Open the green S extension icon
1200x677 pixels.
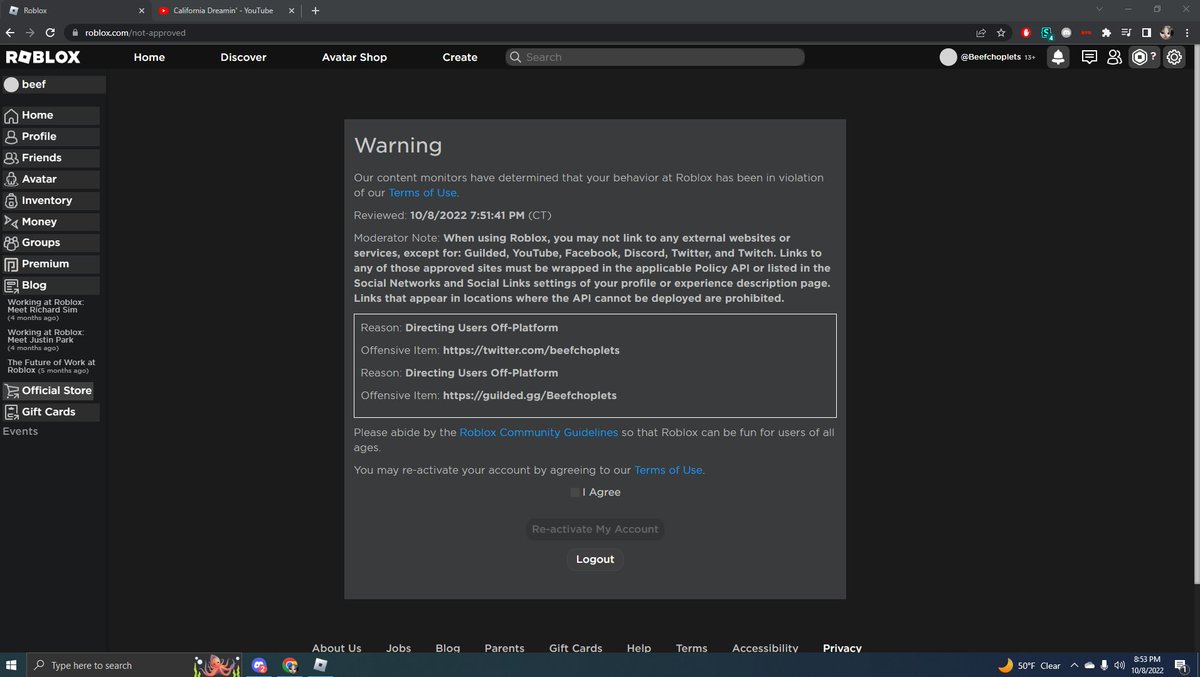coord(1046,32)
